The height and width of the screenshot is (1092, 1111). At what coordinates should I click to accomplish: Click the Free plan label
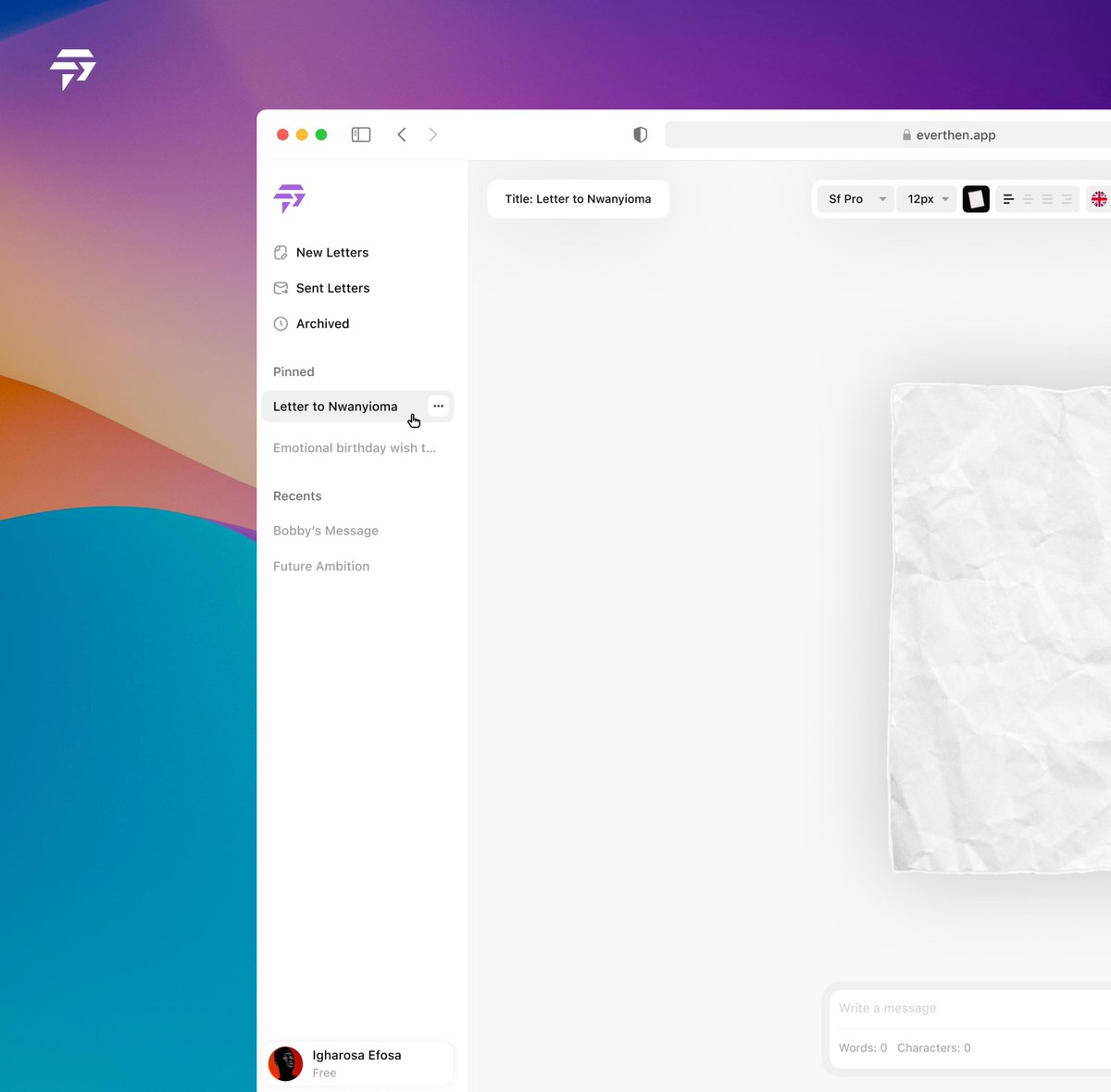pyautogui.click(x=324, y=1073)
